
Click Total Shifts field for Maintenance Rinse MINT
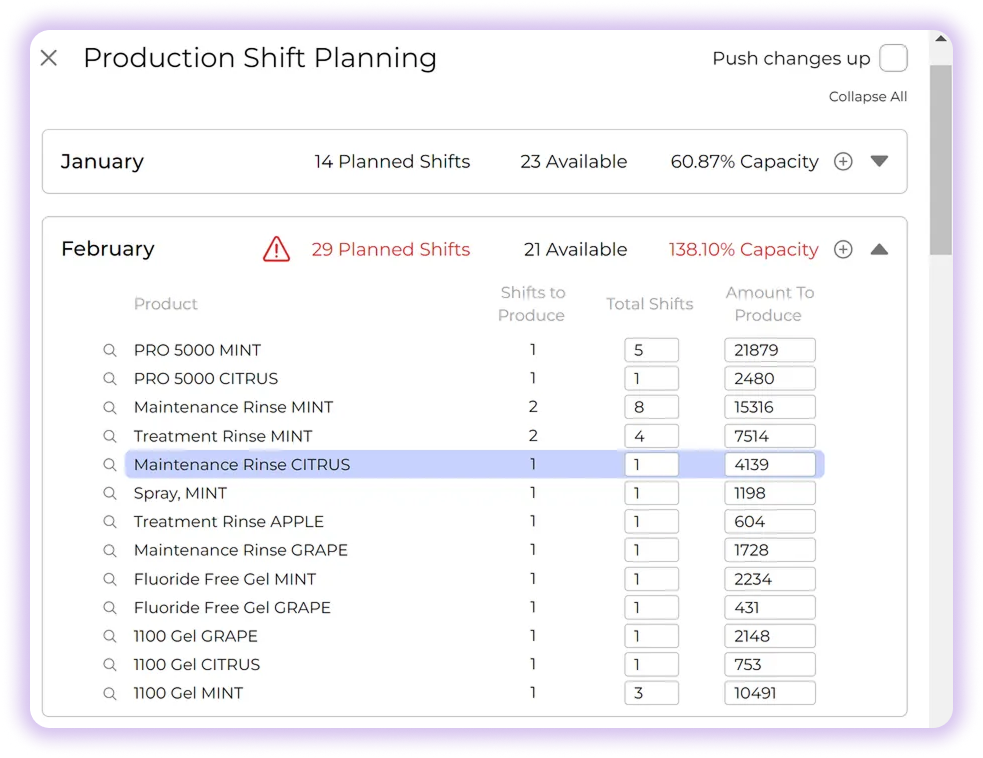[651, 408]
